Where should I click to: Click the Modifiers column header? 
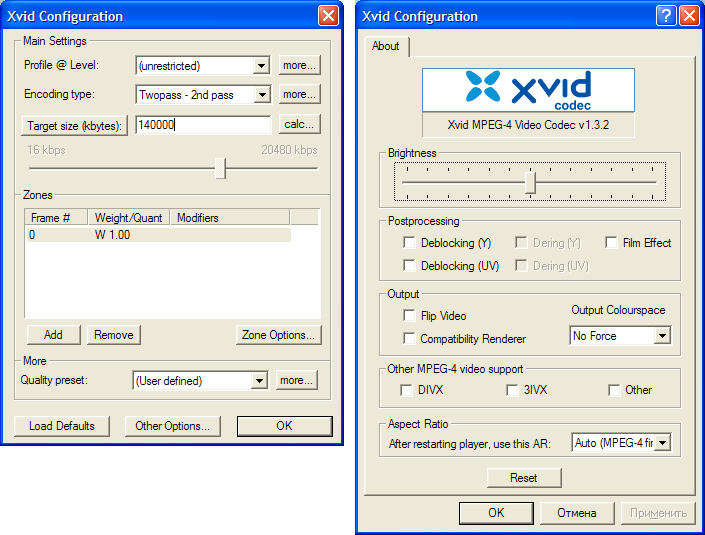point(230,218)
